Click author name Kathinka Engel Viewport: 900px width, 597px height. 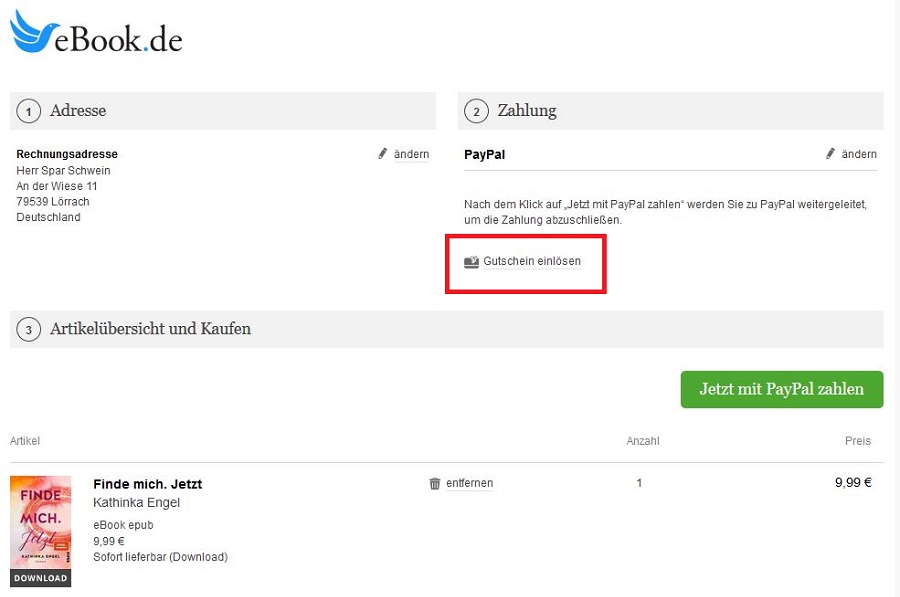pyautogui.click(x=137, y=503)
